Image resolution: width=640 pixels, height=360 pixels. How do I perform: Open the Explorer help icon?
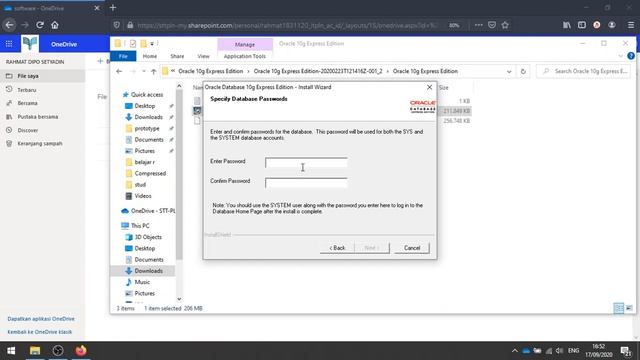coord(631,56)
